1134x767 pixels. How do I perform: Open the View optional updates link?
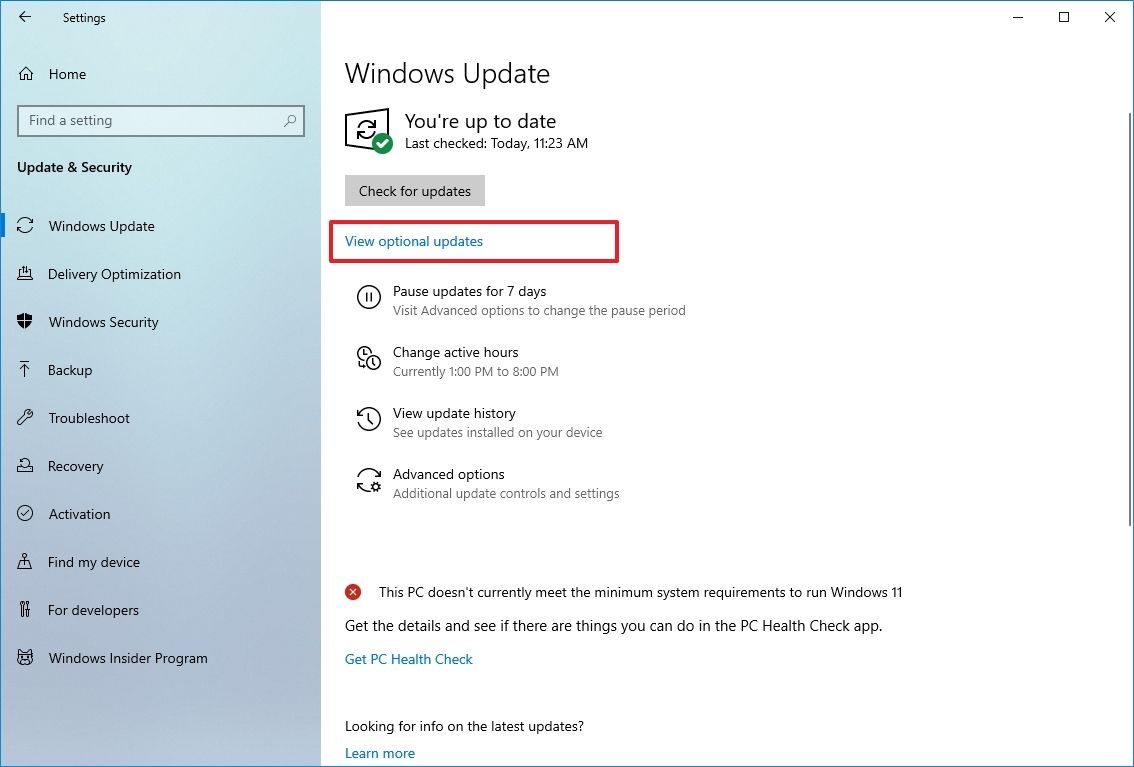click(x=414, y=241)
